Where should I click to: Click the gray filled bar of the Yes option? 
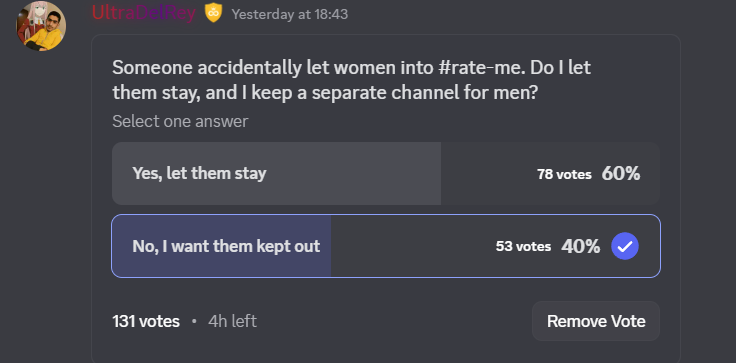click(276, 173)
